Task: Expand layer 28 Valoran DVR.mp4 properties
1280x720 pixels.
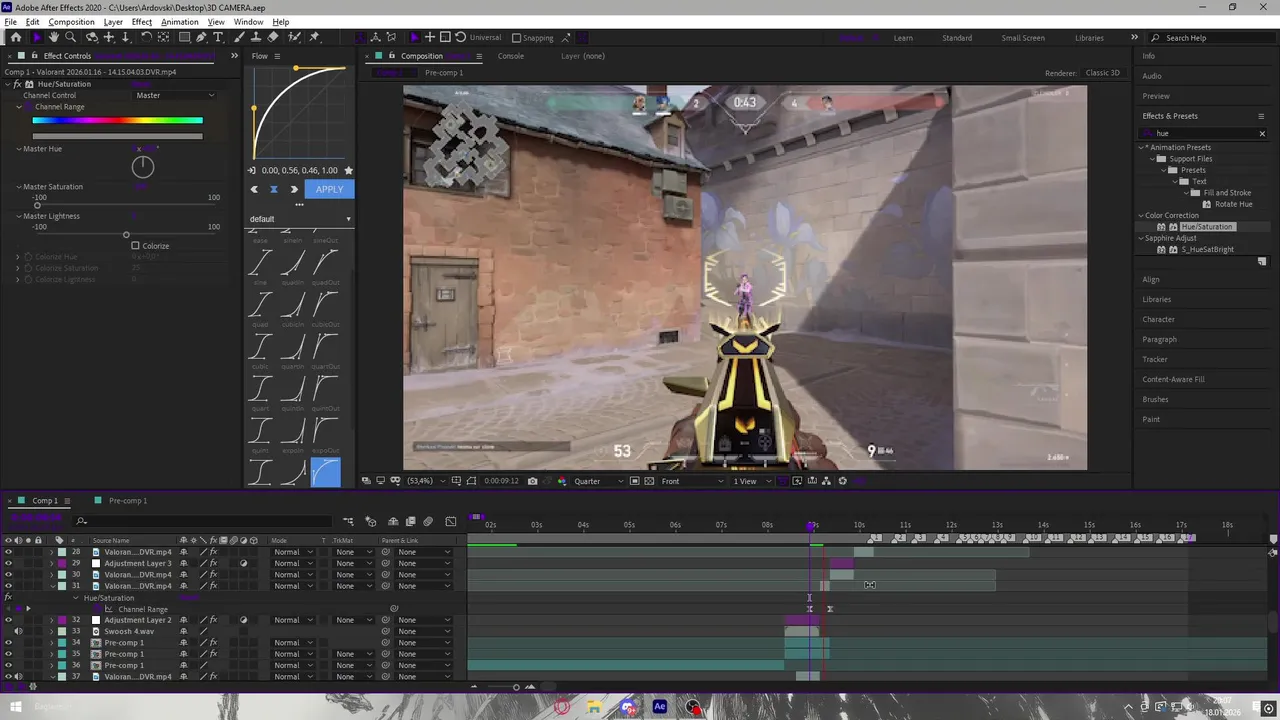Action: point(51,552)
